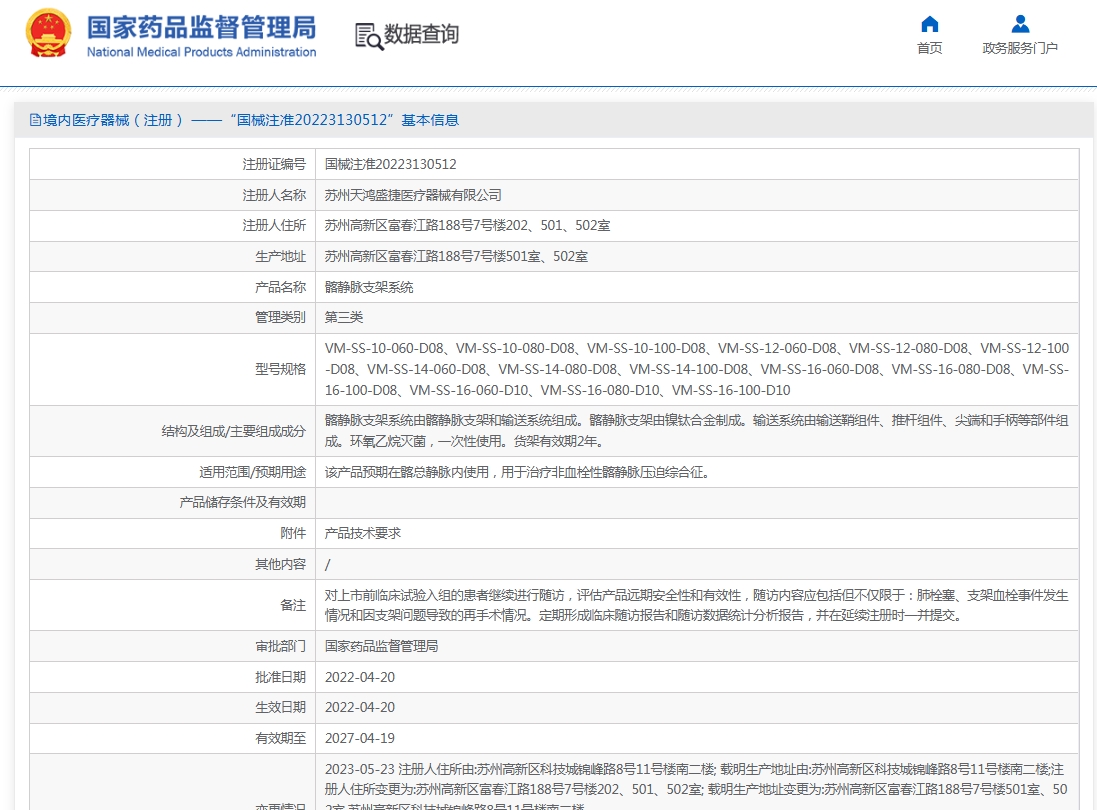
Task: Open the 政务服务门户 user icon
Action: point(1020,24)
